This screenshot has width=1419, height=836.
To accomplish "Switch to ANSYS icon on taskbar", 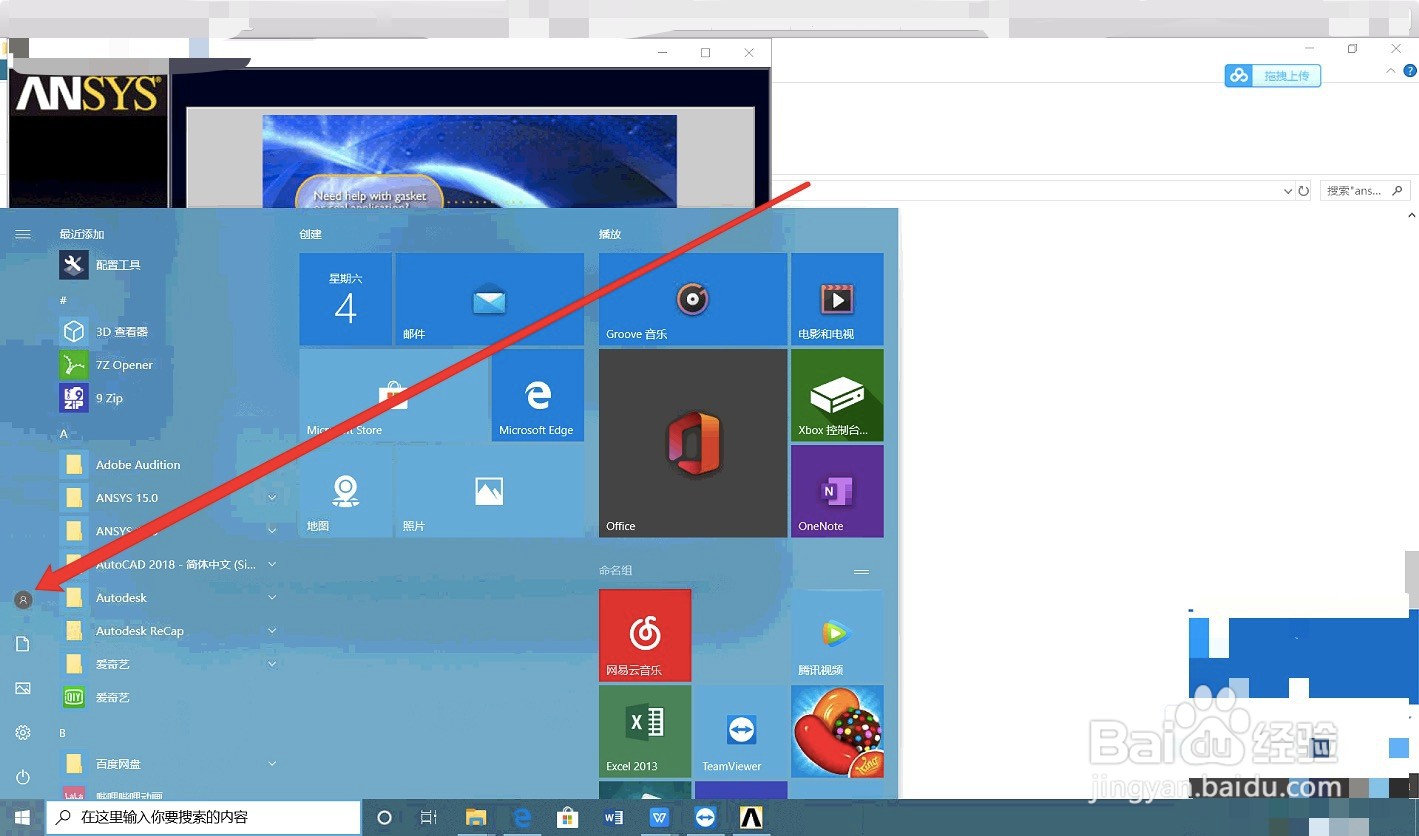I will (751, 817).
